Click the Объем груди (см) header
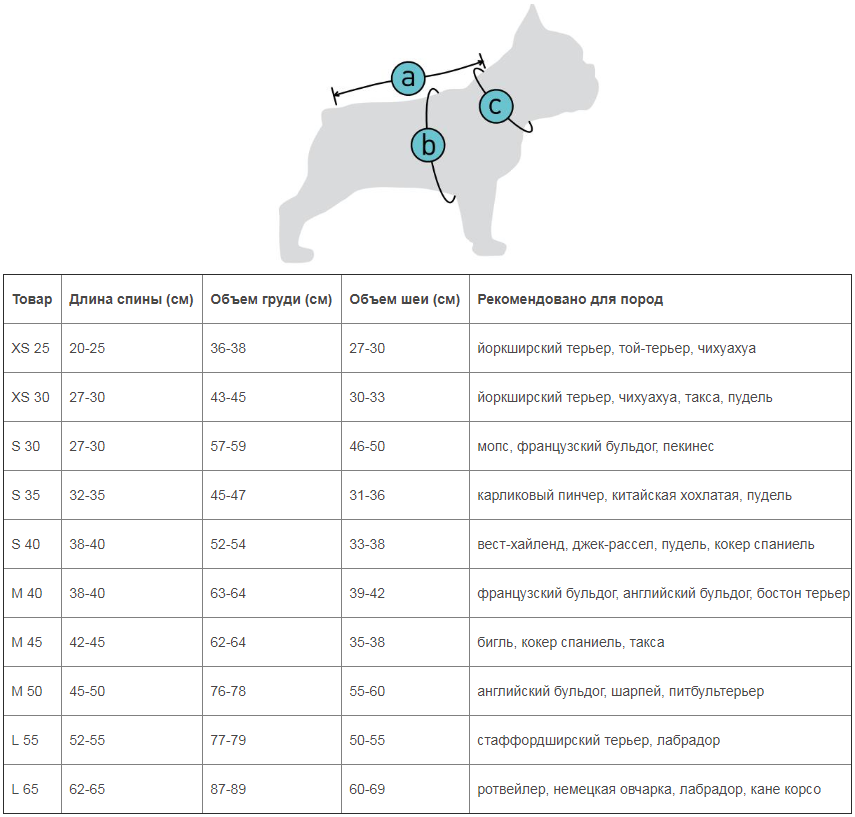 coord(271,300)
